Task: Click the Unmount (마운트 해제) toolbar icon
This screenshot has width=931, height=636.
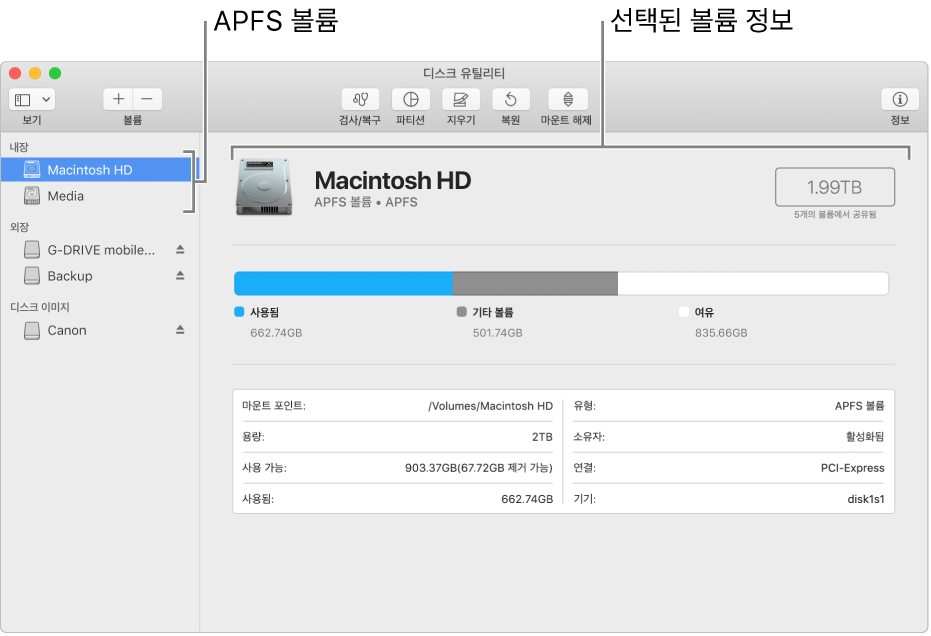Action: (568, 99)
